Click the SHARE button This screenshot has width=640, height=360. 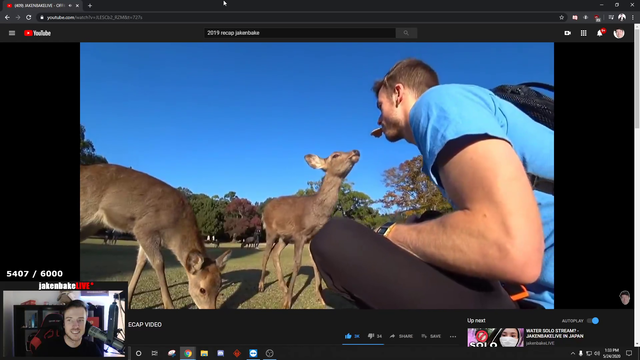click(401, 336)
